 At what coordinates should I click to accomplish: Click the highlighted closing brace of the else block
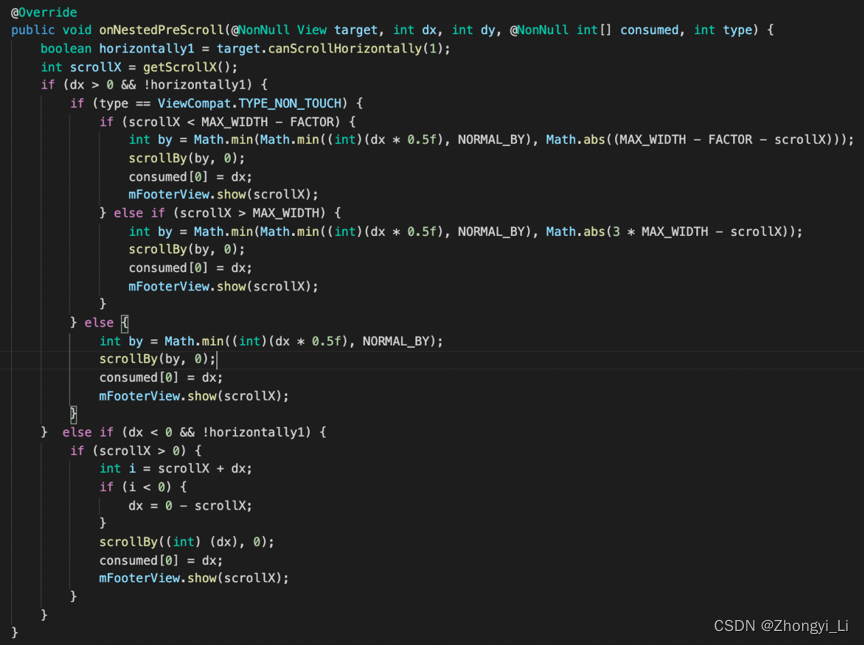pyautogui.click(x=73, y=414)
